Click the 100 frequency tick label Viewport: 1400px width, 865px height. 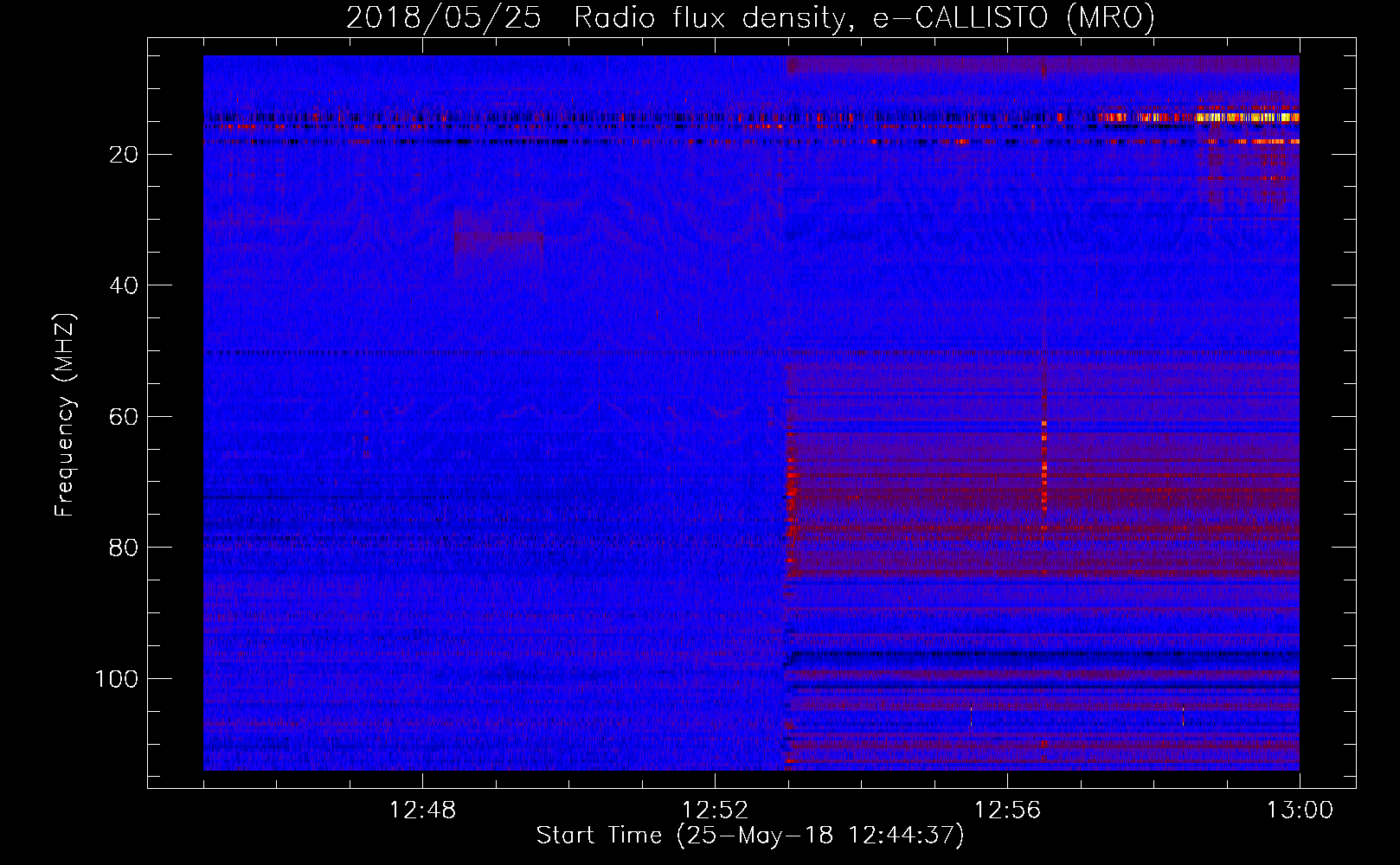coord(116,679)
